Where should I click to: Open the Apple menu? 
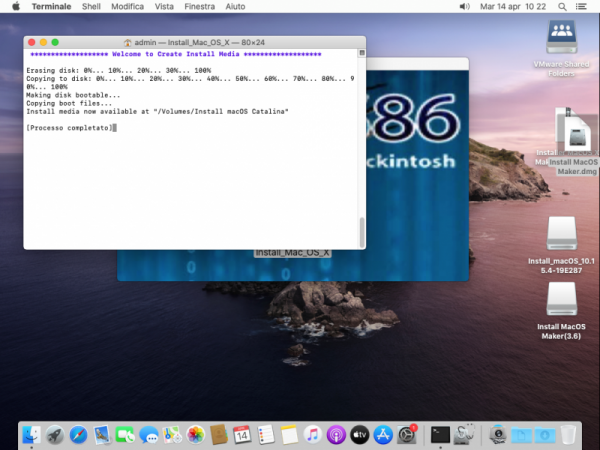(16, 7)
